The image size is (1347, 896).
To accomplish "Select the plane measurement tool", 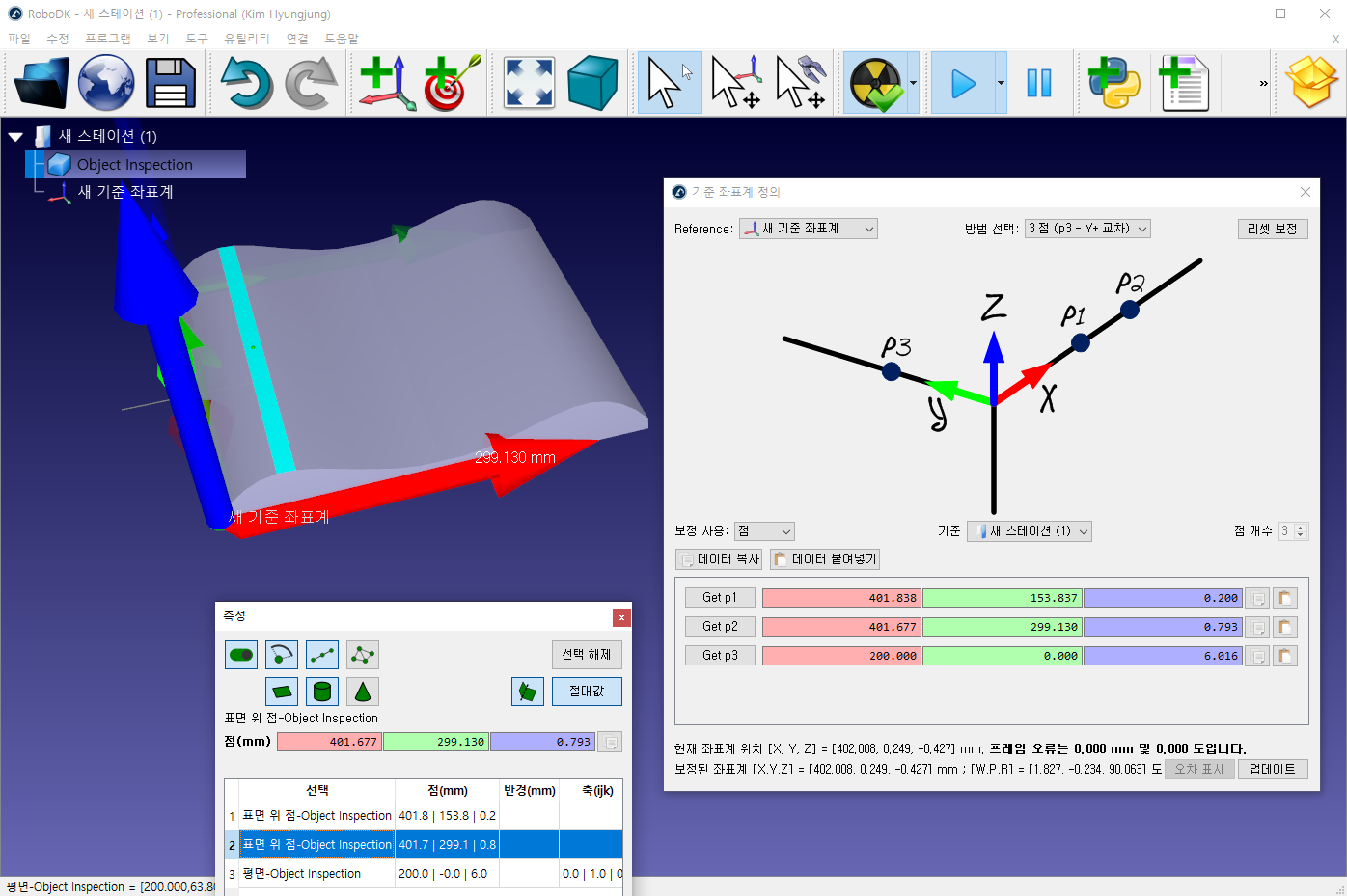I will tap(282, 692).
